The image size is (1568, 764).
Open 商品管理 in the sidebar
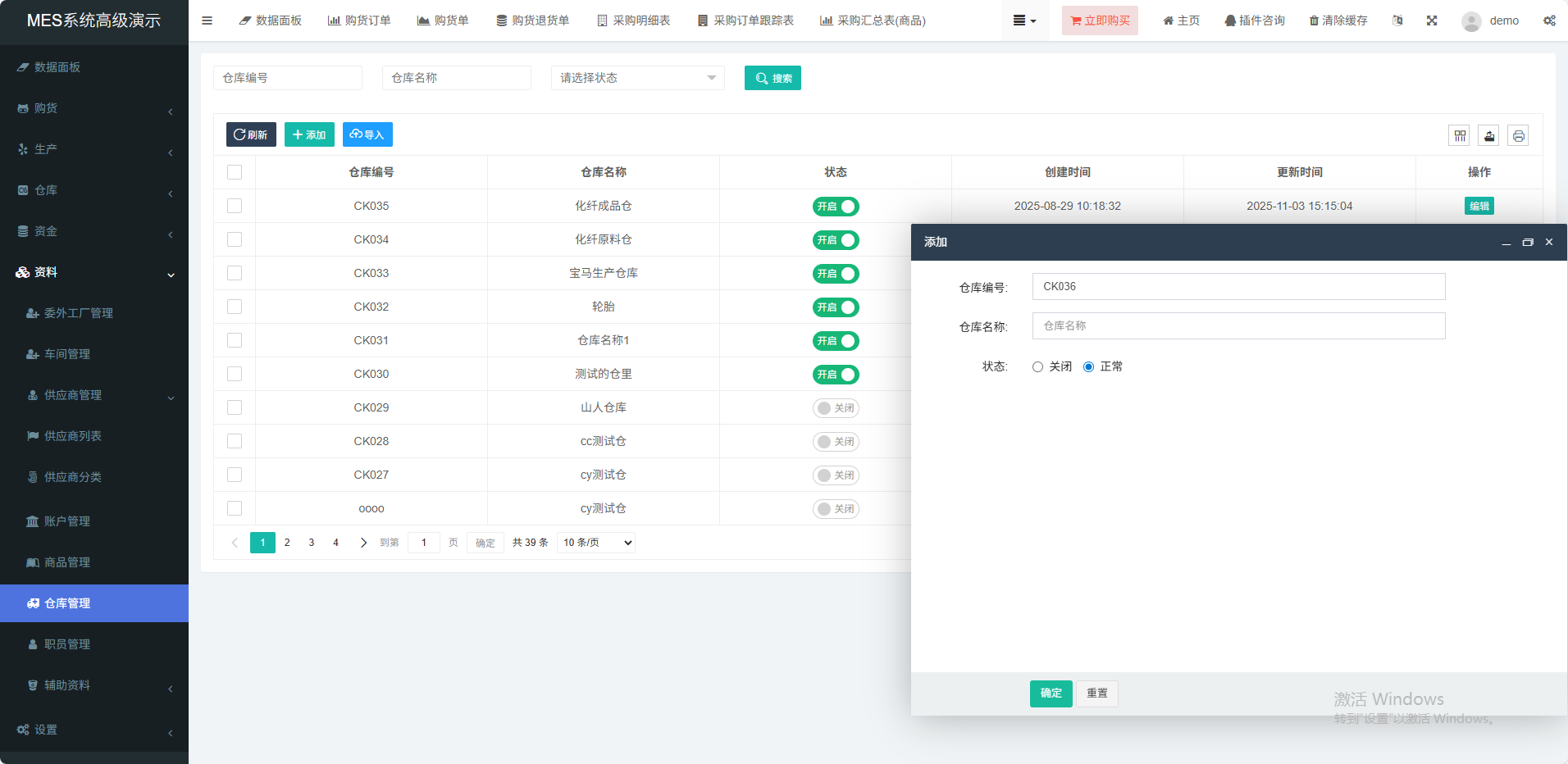67,562
